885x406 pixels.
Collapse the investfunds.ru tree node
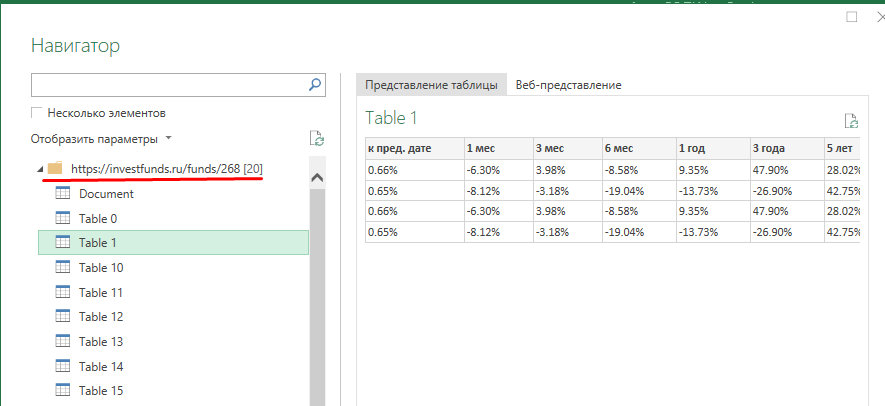pos(39,168)
